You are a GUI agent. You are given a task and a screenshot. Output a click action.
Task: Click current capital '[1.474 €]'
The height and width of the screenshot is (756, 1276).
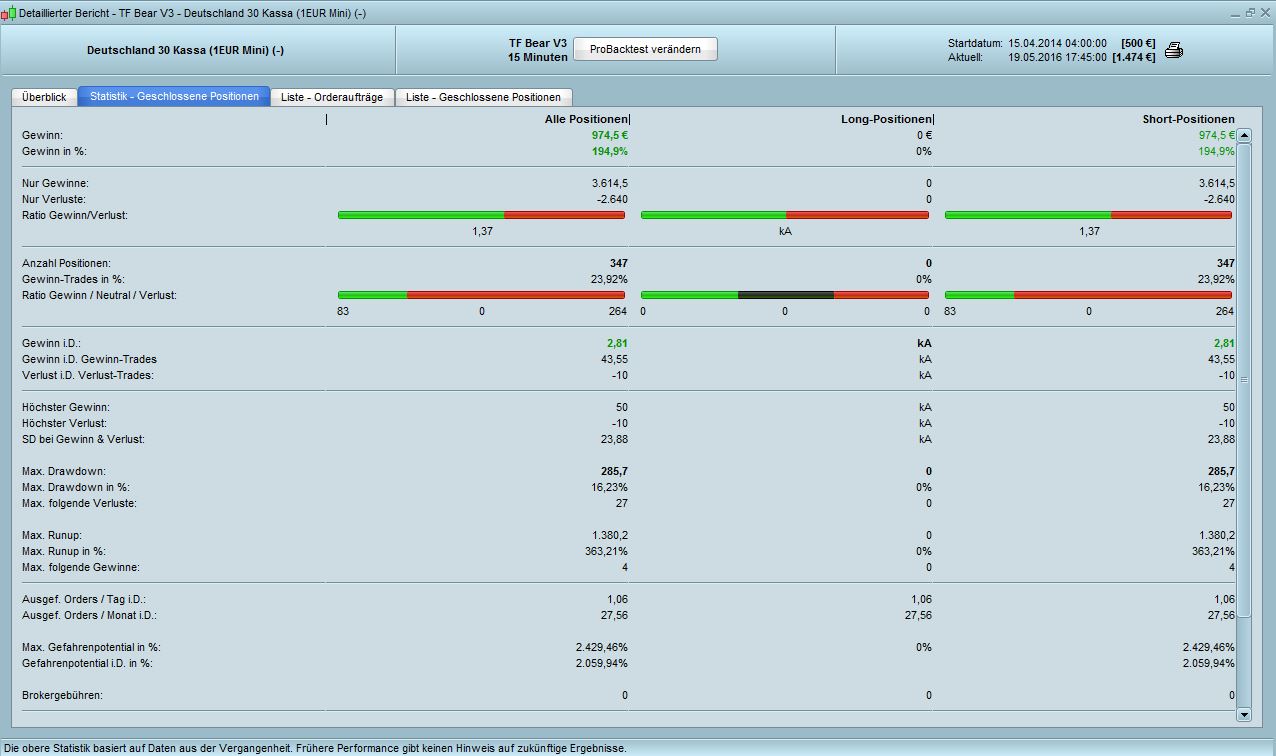(1134, 58)
